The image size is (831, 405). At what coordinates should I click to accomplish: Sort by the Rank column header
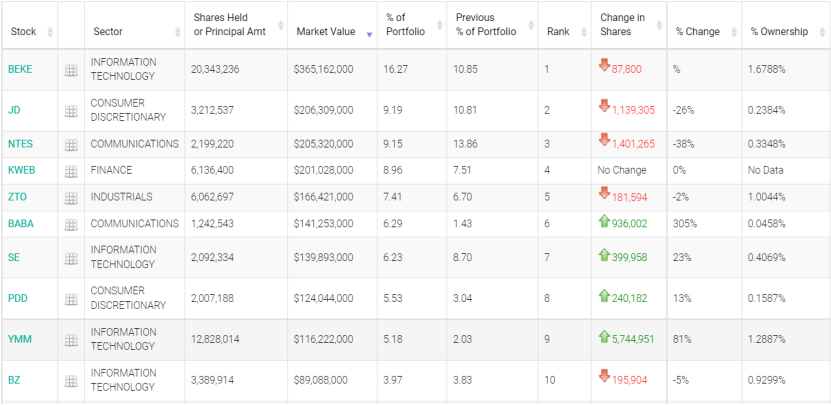(558, 32)
